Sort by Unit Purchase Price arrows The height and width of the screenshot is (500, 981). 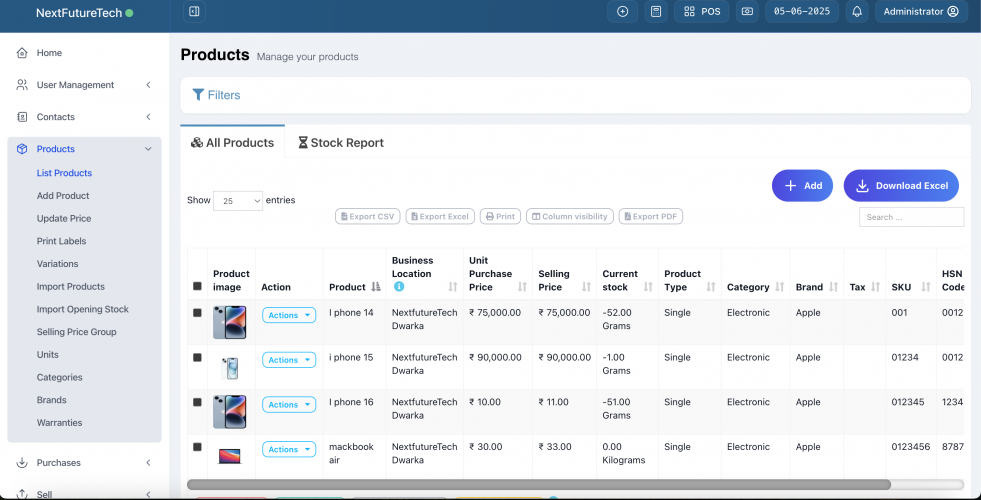[x=522, y=287]
